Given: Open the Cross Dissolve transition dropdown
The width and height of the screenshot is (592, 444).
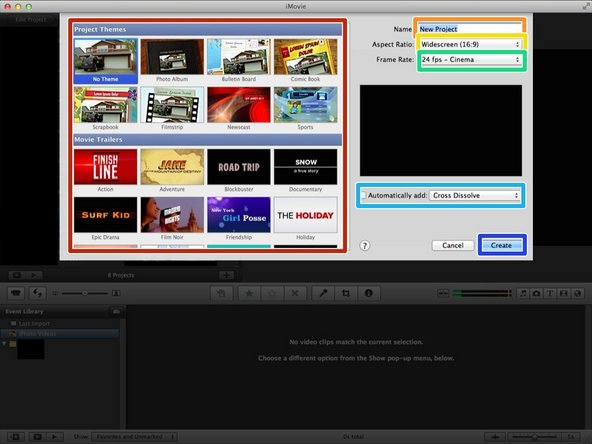Looking at the screenshot, I should pos(475,195).
